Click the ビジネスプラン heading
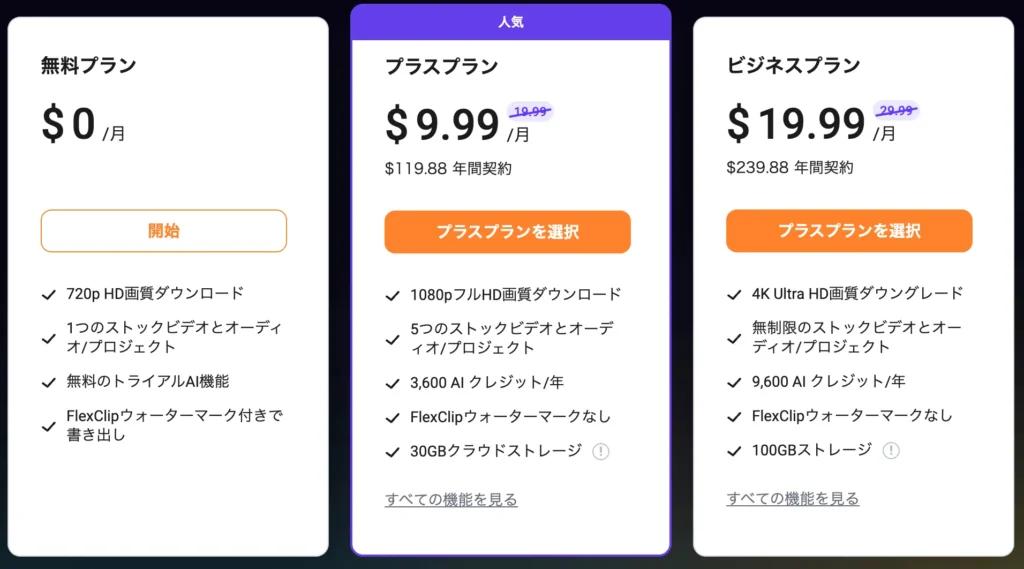The image size is (1024, 569). 793,66
